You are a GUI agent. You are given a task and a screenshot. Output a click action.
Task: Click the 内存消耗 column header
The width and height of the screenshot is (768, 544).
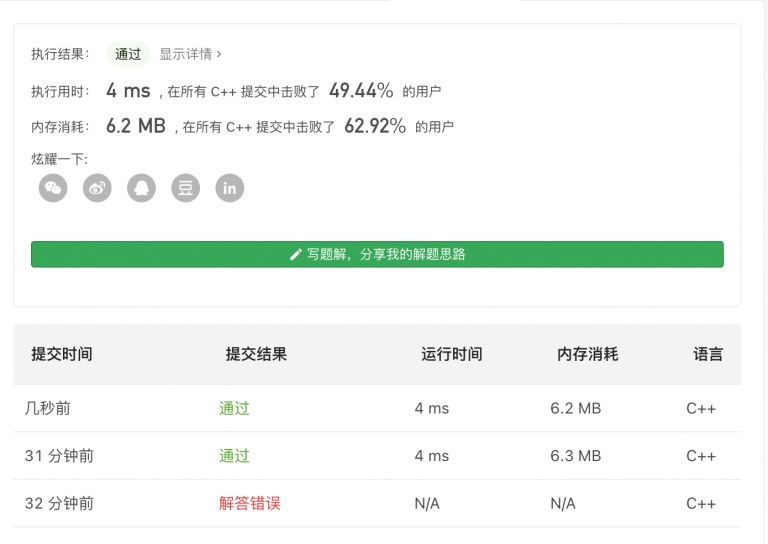pyautogui.click(x=588, y=354)
